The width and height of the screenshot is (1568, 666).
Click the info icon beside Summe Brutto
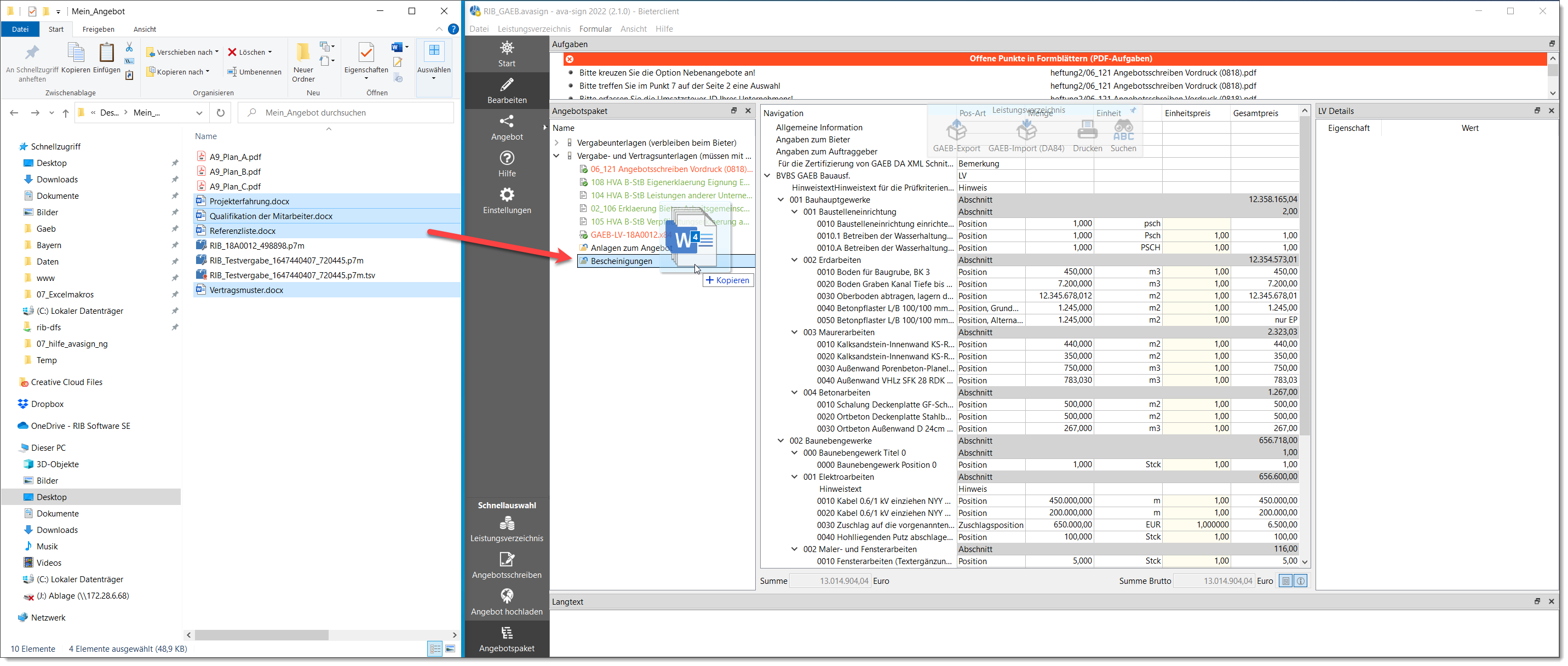point(1301,581)
